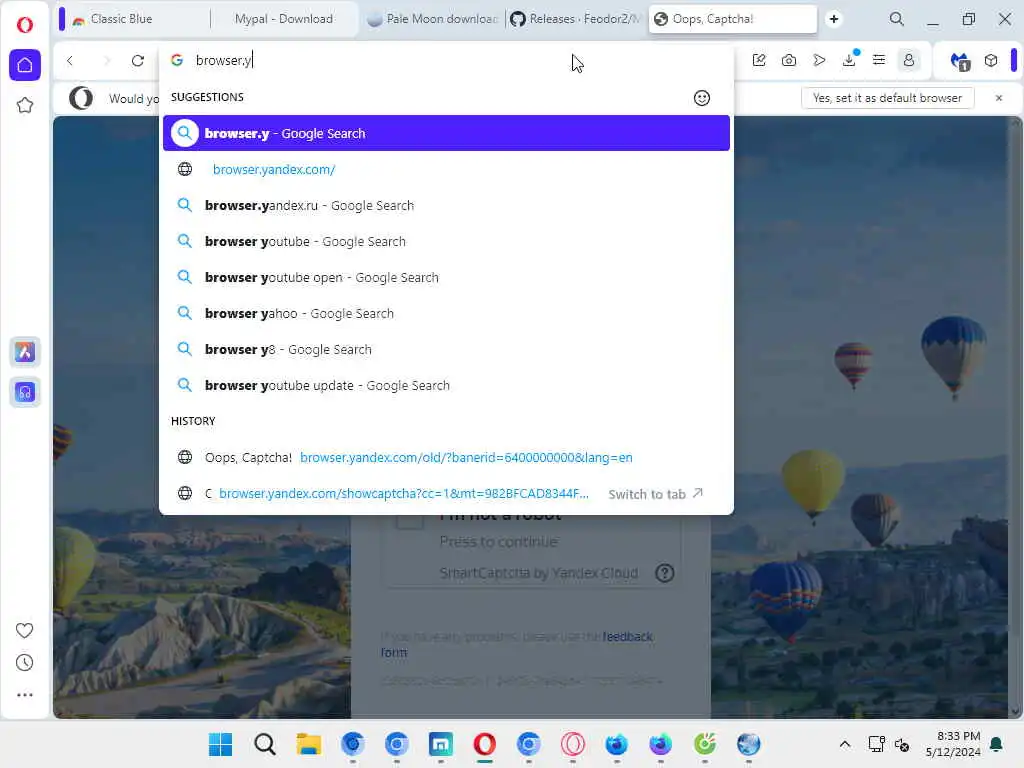Image resolution: width=1024 pixels, height=768 pixels.
Task: Choose 'browser yahoo' suggestion
Action: [446, 313]
